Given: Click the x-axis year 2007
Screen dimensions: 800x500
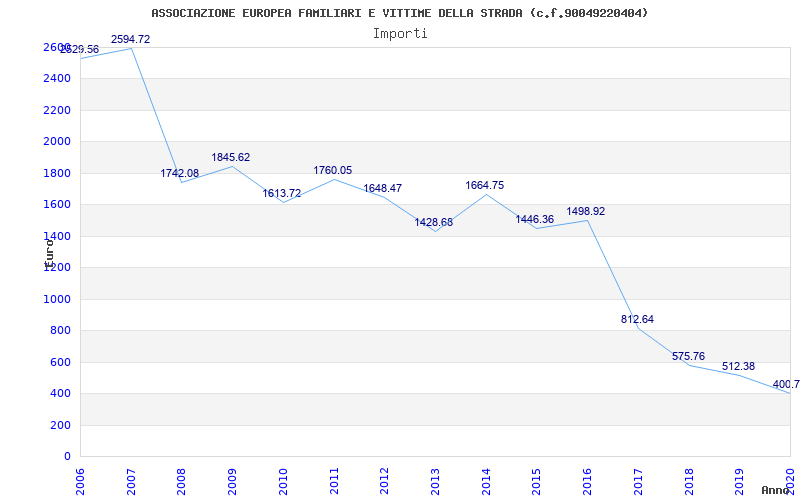Looking at the screenshot, I should (x=131, y=482).
